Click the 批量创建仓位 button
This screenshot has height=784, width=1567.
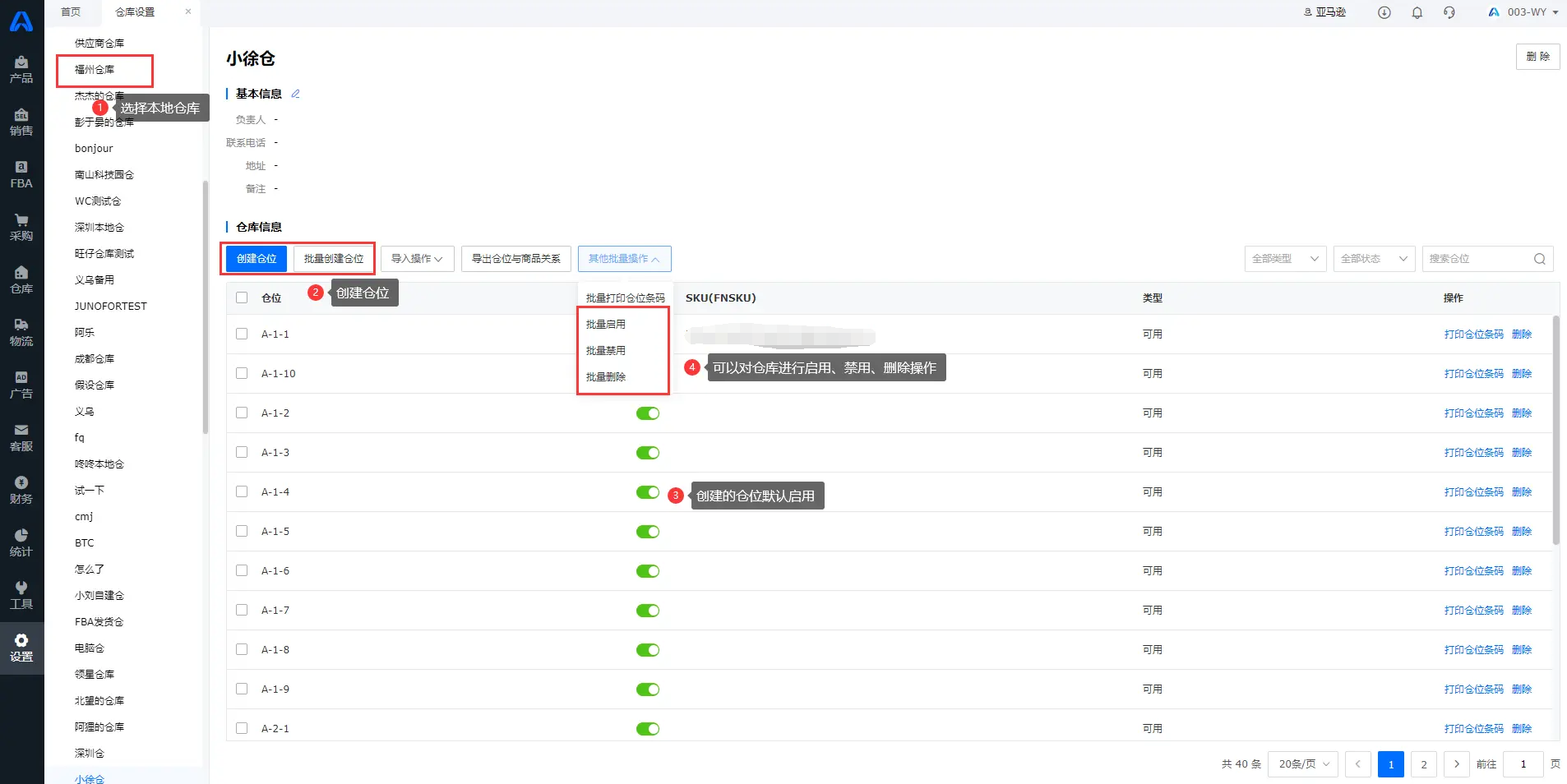coord(334,259)
